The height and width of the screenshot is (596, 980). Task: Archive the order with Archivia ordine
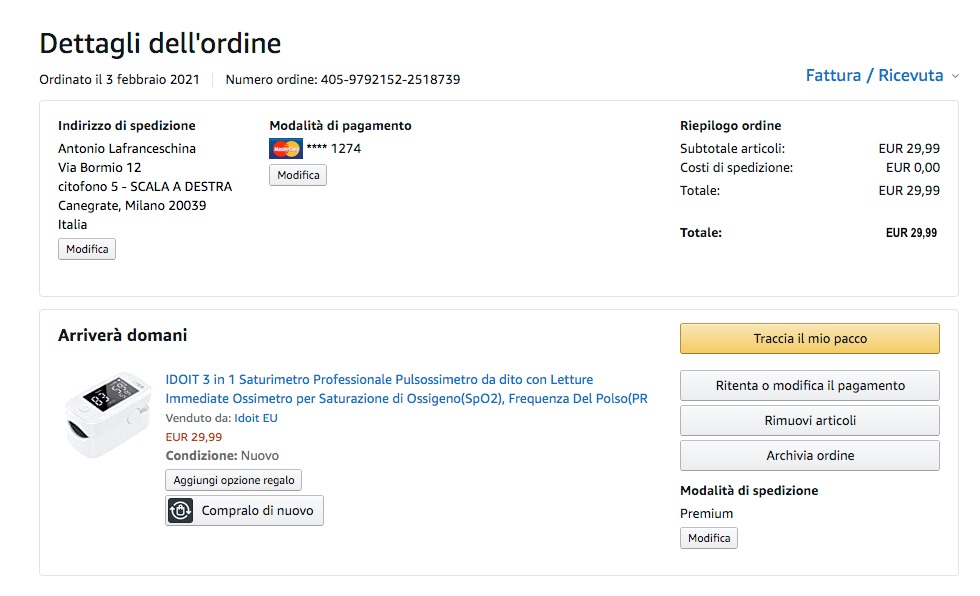809,456
